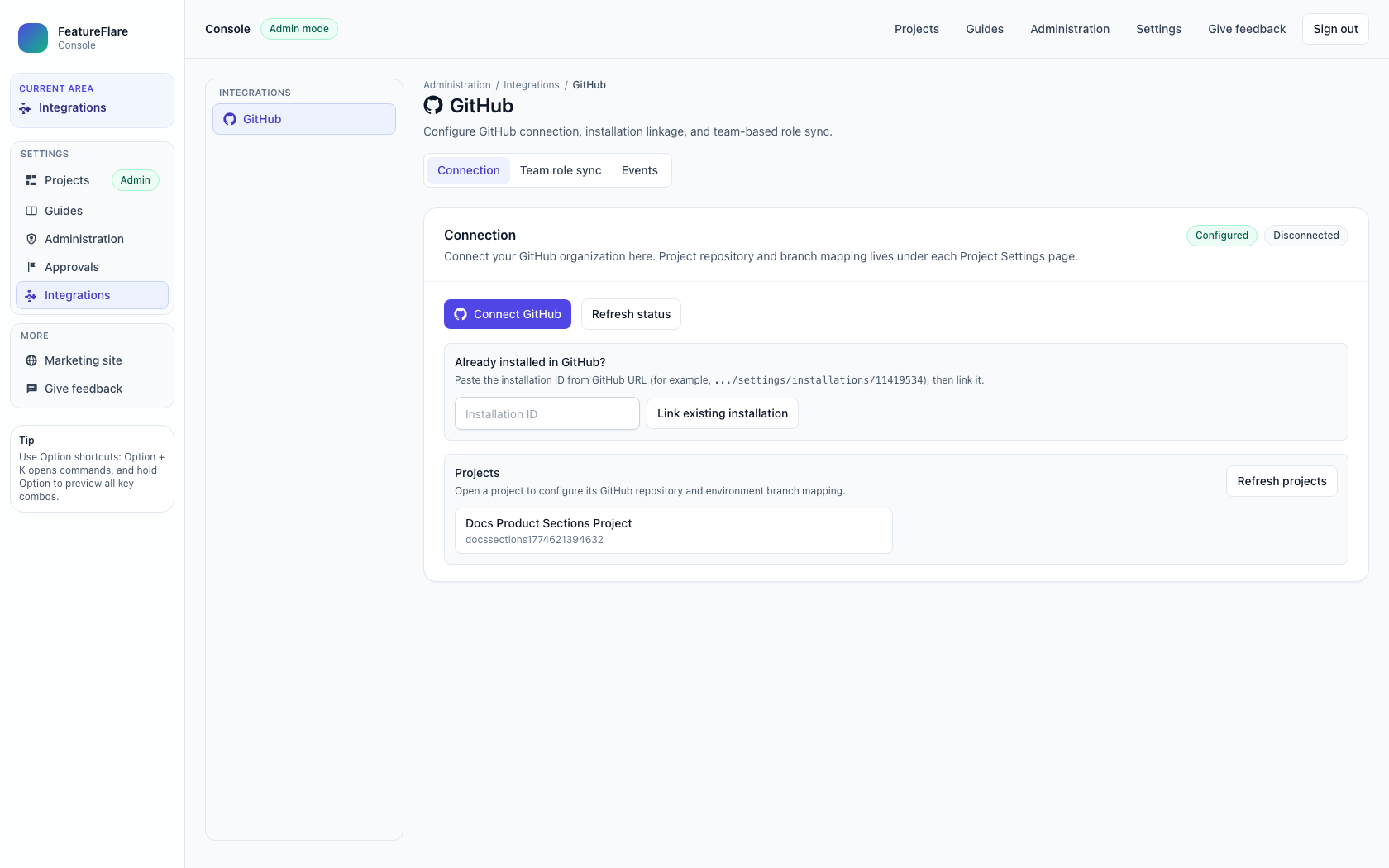The image size is (1389, 868).
Task: Click the Integrations entry under Current Area
Action: (73, 108)
